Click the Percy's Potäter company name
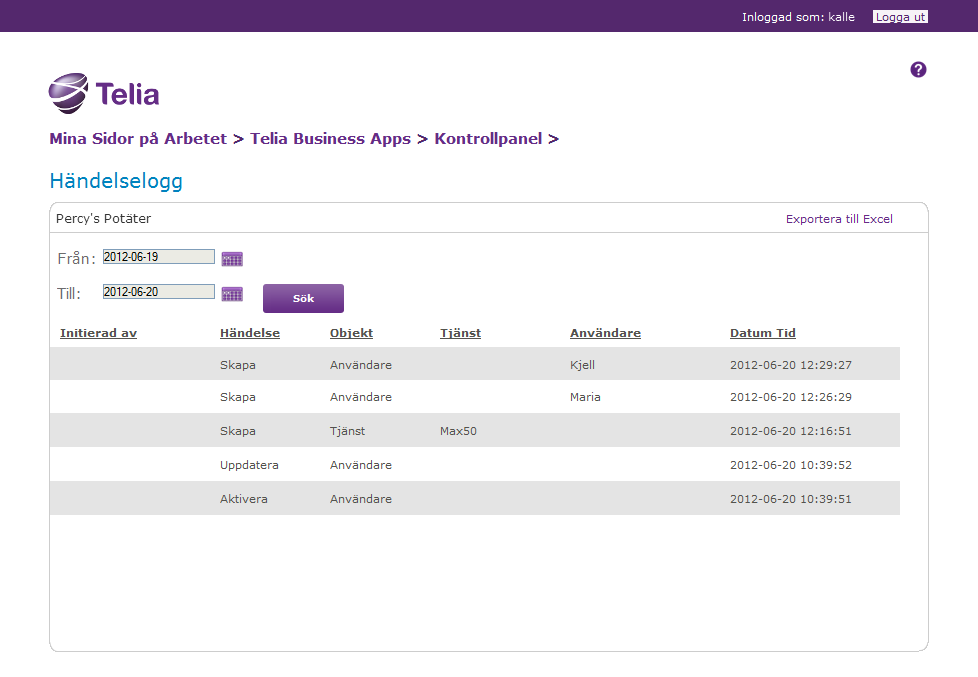The image size is (978, 677). (104, 218)
